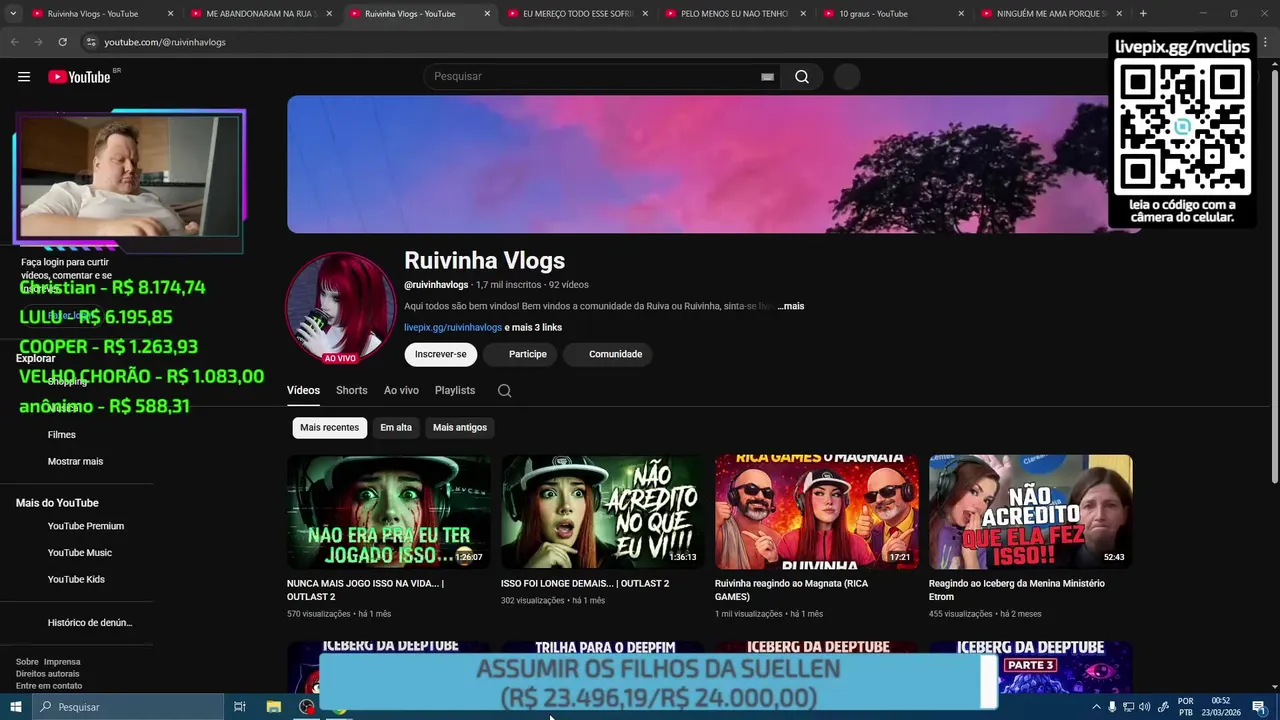This screenshot has width=1280, height=720.
Task: Show hidden tray icons chevron
Action: tap(1097, 707)
